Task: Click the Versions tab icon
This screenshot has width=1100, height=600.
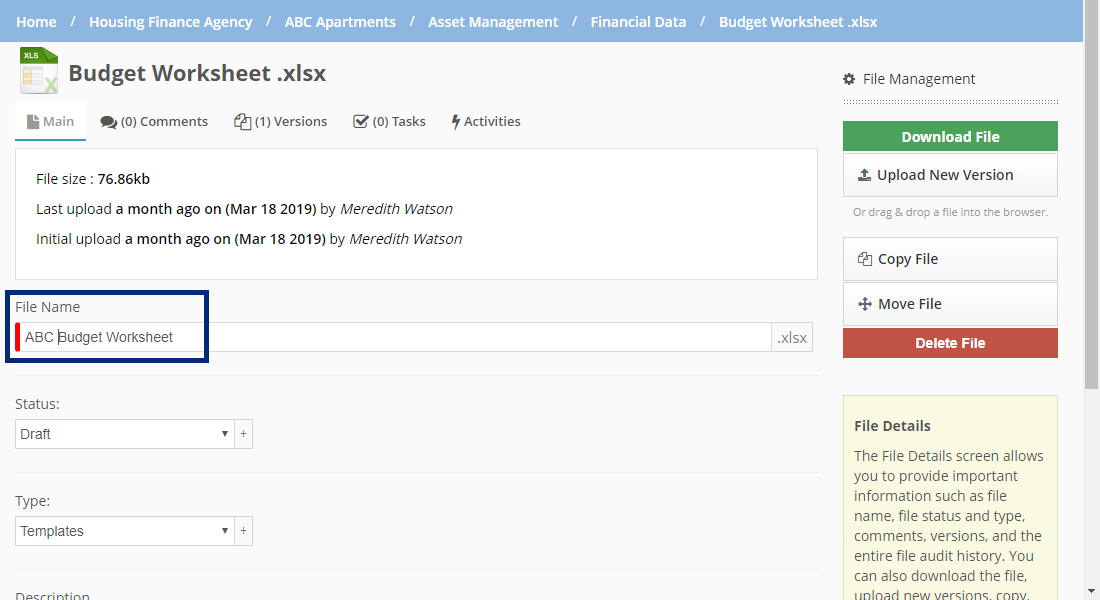Action: click(x=242, y=121)
